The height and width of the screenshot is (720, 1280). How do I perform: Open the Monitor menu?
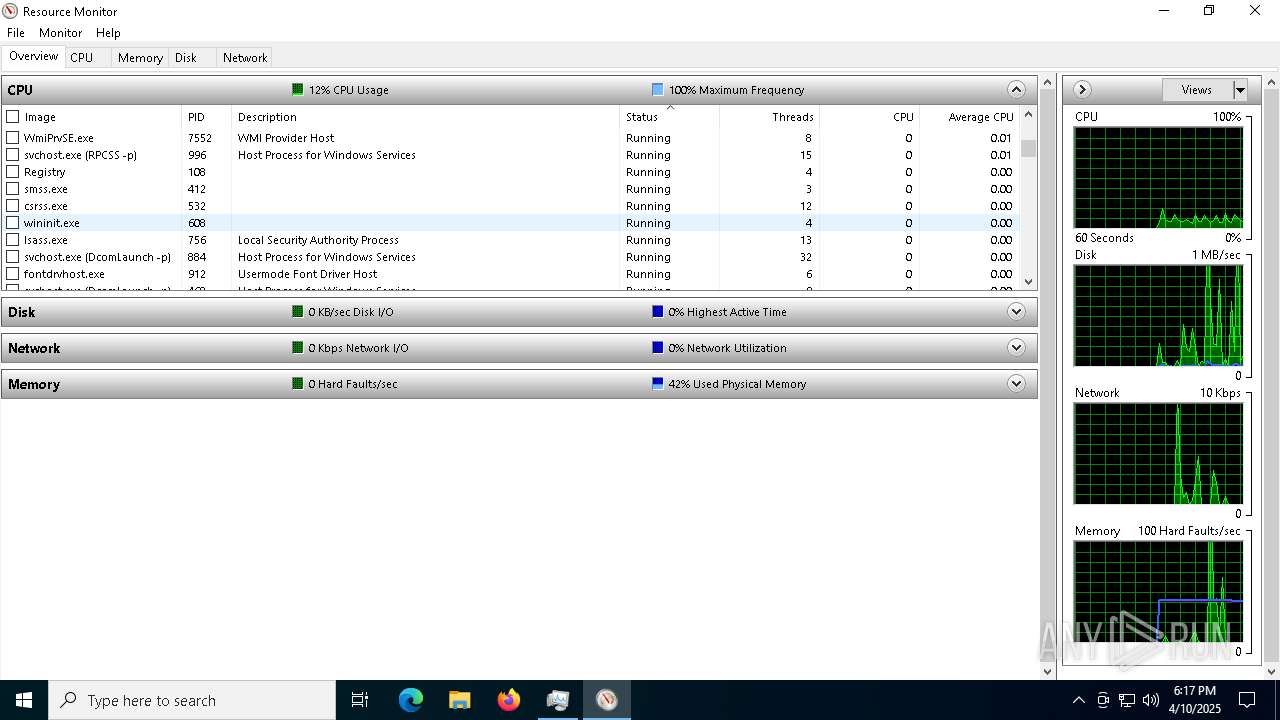[60, 33]
